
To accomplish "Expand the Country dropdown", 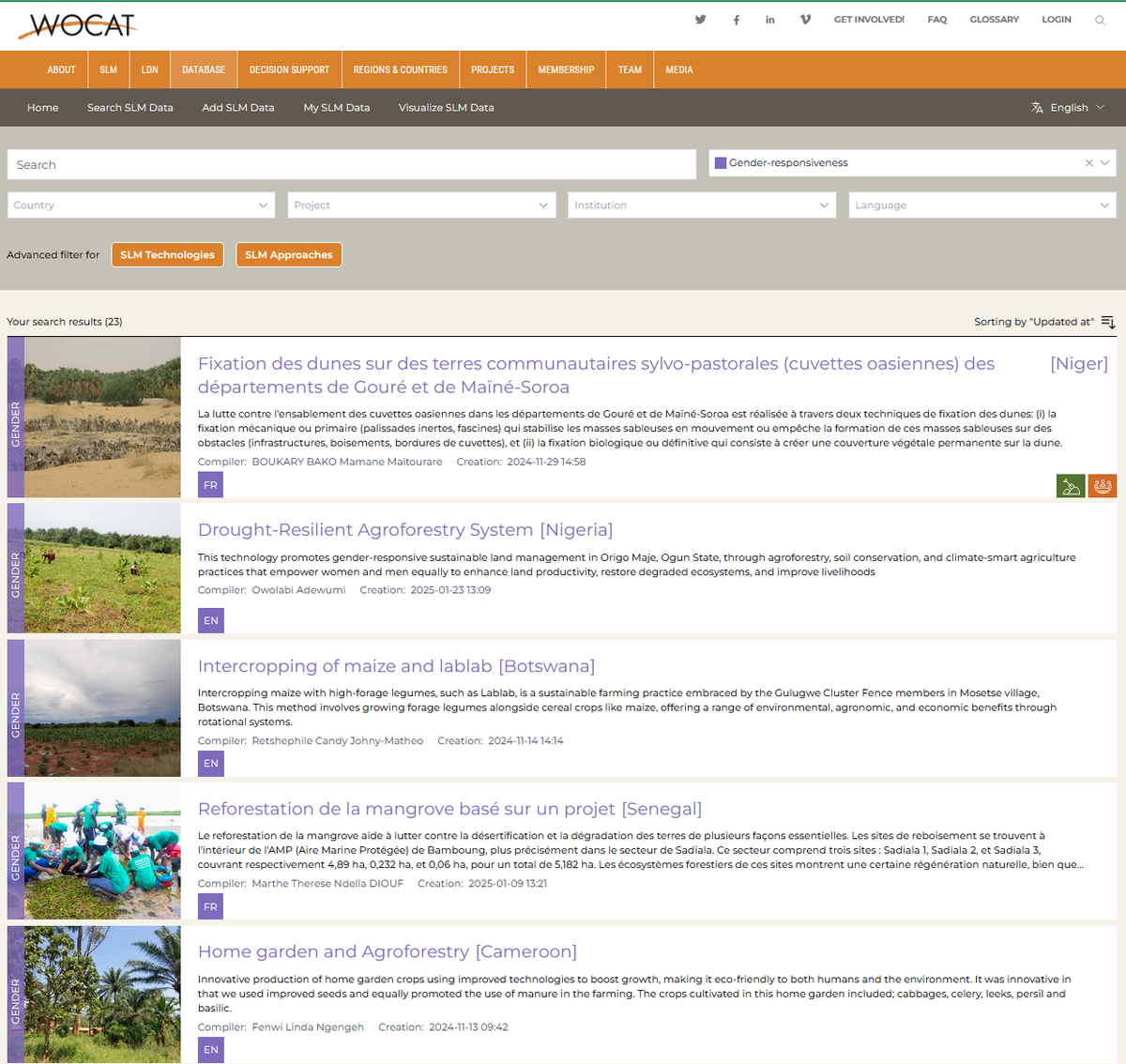I will 141,205.
